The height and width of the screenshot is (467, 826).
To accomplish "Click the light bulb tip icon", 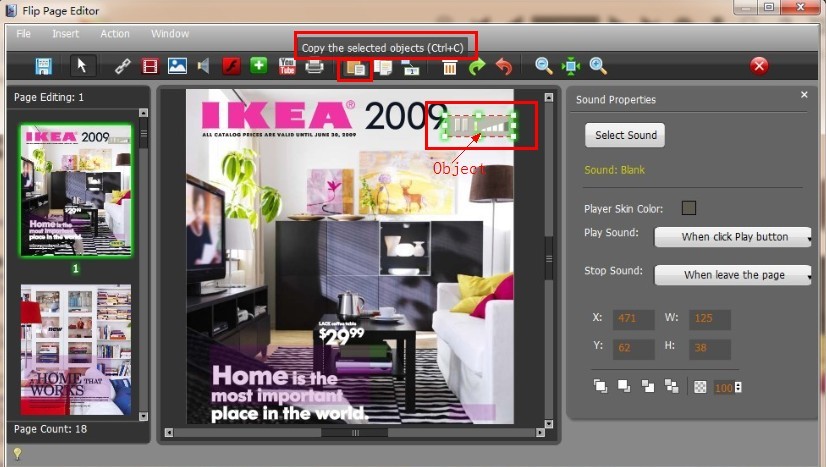I will click(x=17, y=454).
